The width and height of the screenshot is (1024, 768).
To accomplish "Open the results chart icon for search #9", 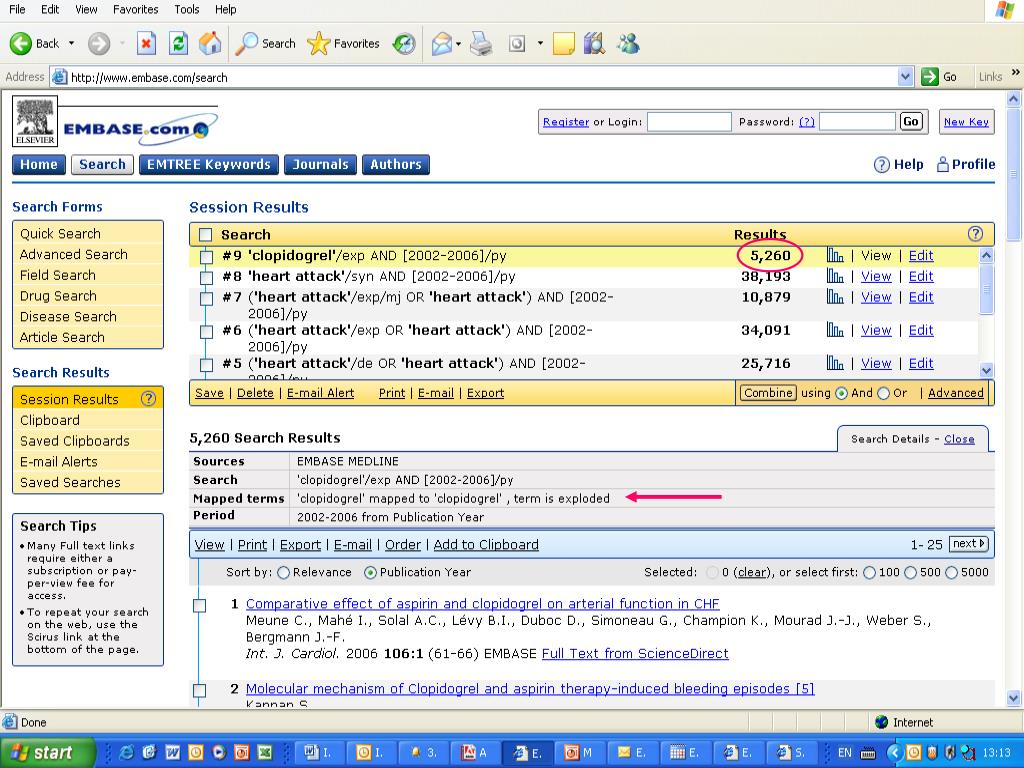I will 835,255.
